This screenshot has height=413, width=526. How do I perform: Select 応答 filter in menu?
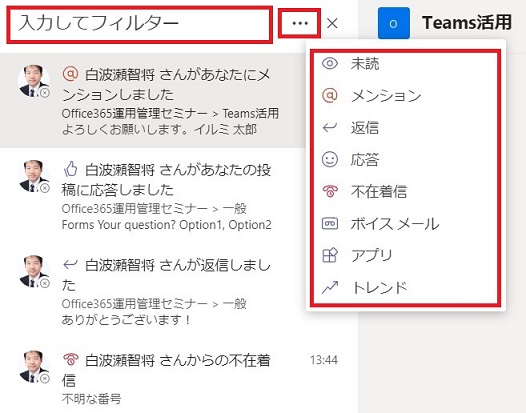pos(405,159)
